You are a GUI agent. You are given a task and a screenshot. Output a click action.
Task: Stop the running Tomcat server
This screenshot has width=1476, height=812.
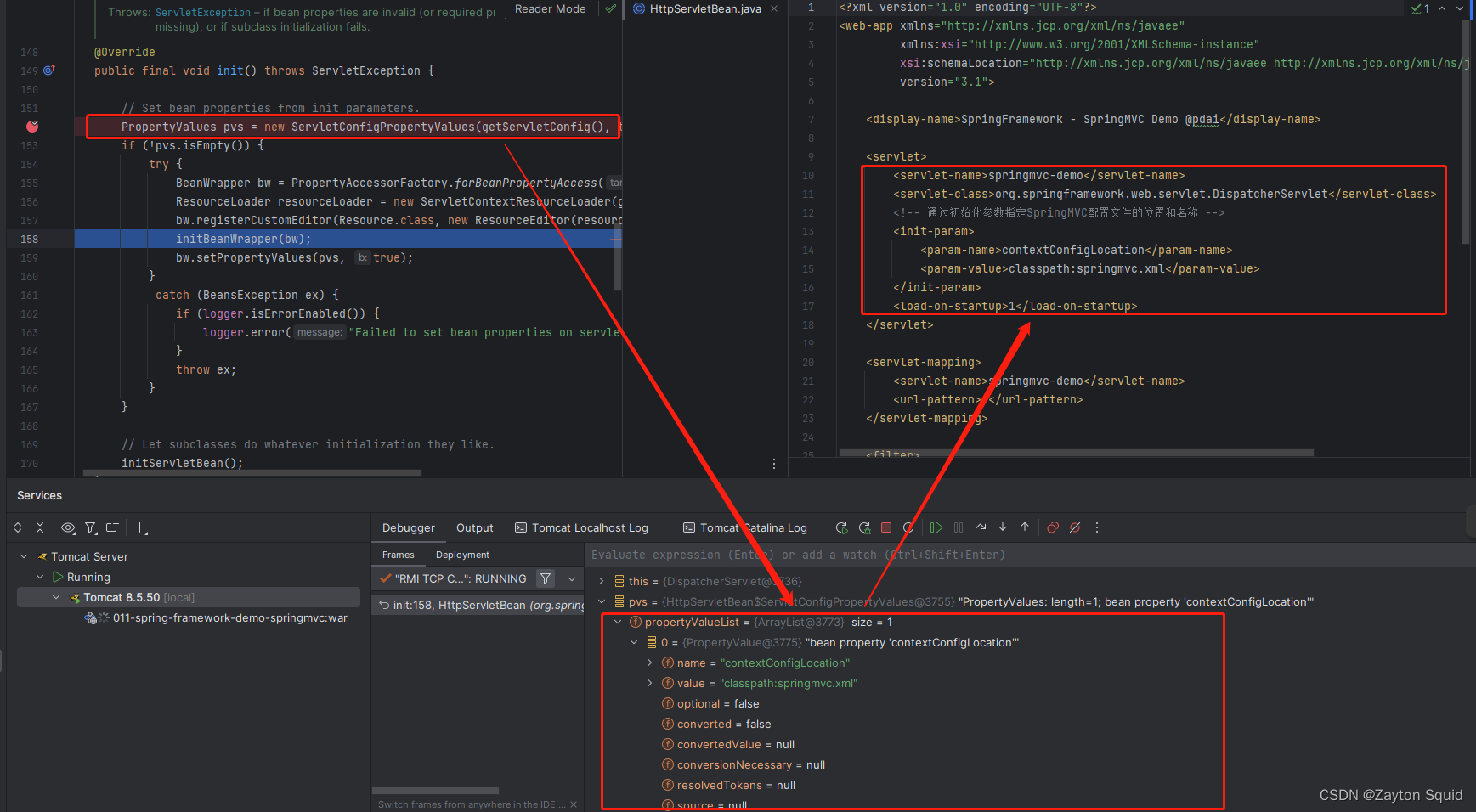pyautogui.click(x=886, y=527)
